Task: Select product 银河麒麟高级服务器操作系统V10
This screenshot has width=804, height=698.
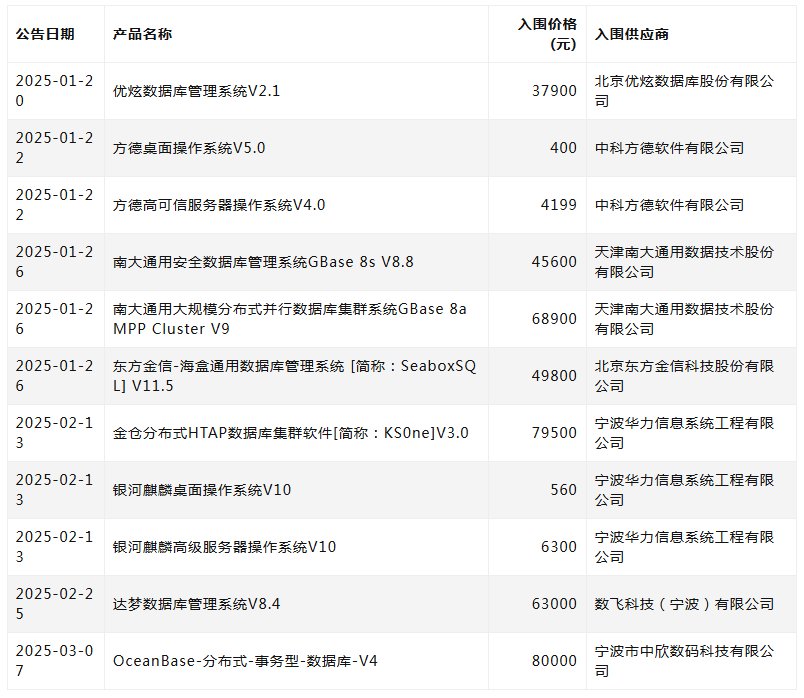Action: [225, 547]
